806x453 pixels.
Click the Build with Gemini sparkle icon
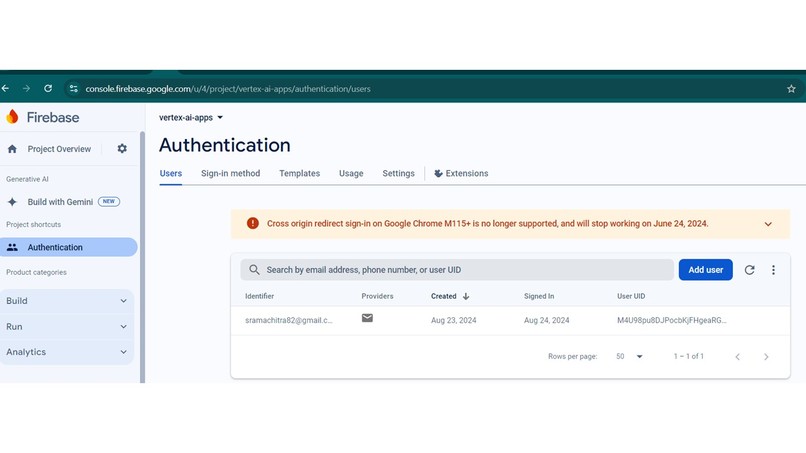point(12,202)
